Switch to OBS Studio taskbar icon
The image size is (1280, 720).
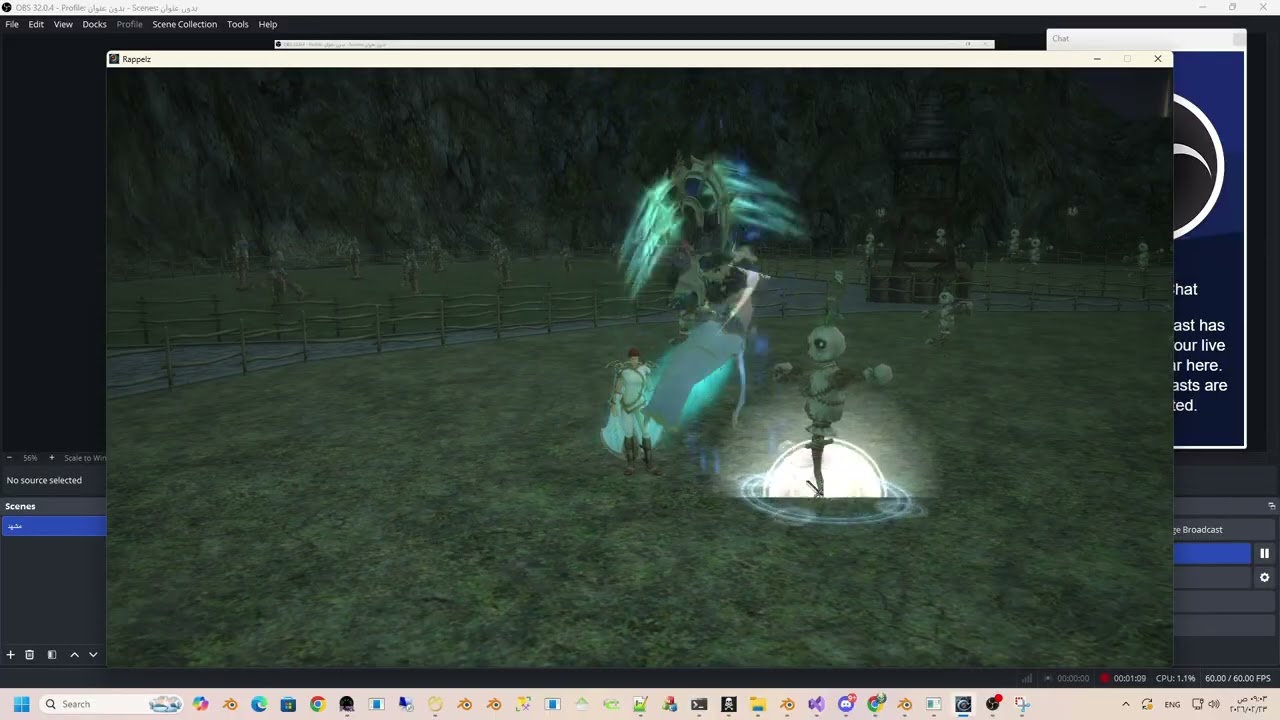992,704
